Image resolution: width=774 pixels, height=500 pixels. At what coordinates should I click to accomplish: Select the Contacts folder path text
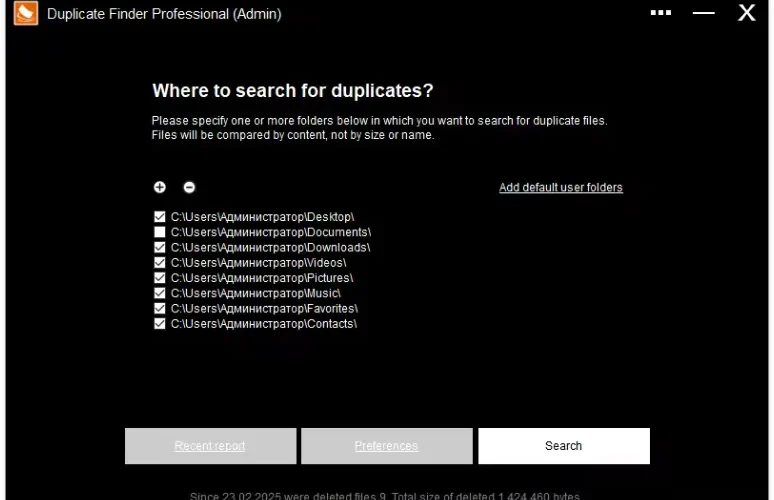pos(264,324)
